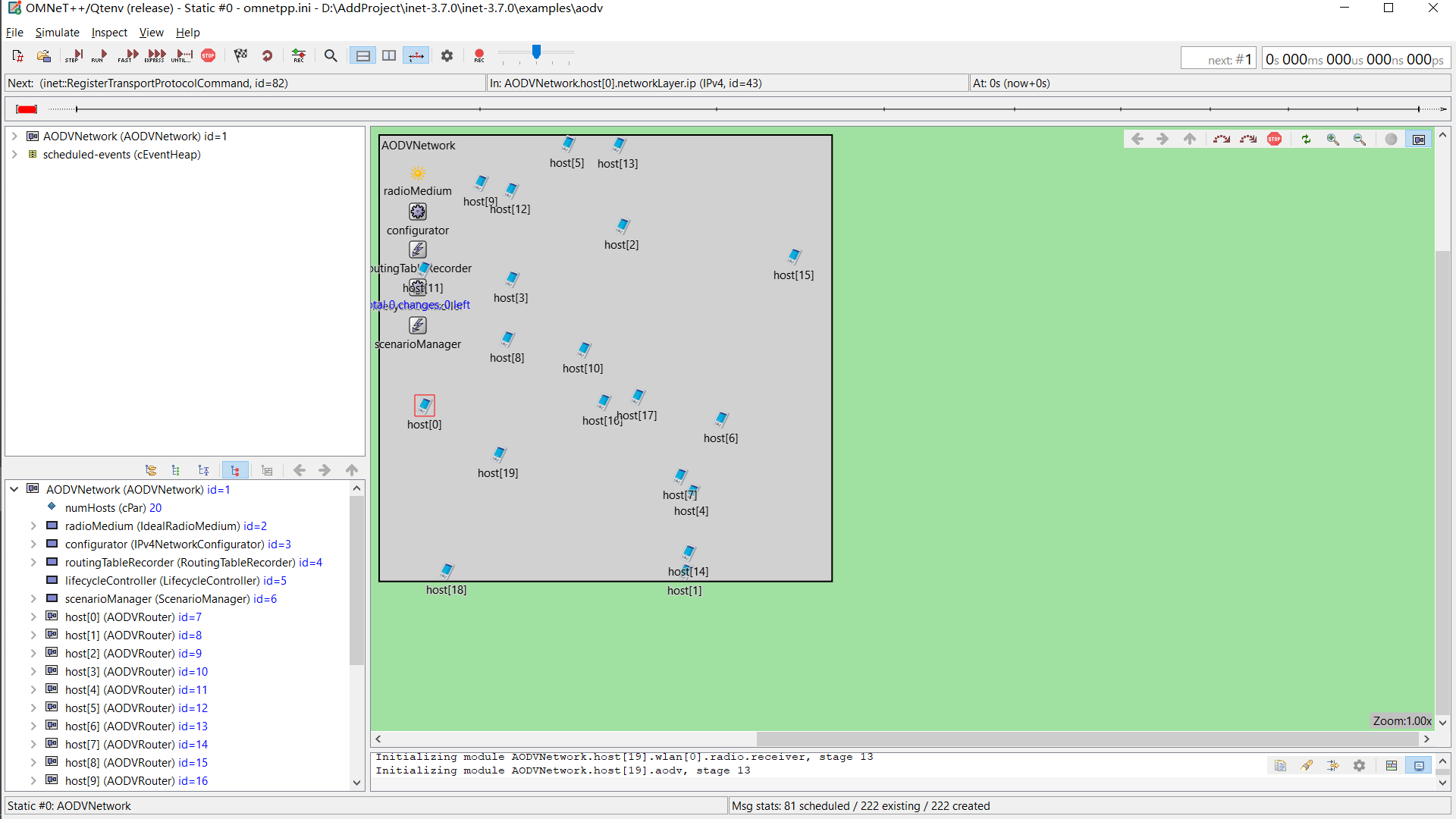The width and height of the screenshot is (1456, 819).
Task: Adjust the animation speed slider
Action: [536, 53]
